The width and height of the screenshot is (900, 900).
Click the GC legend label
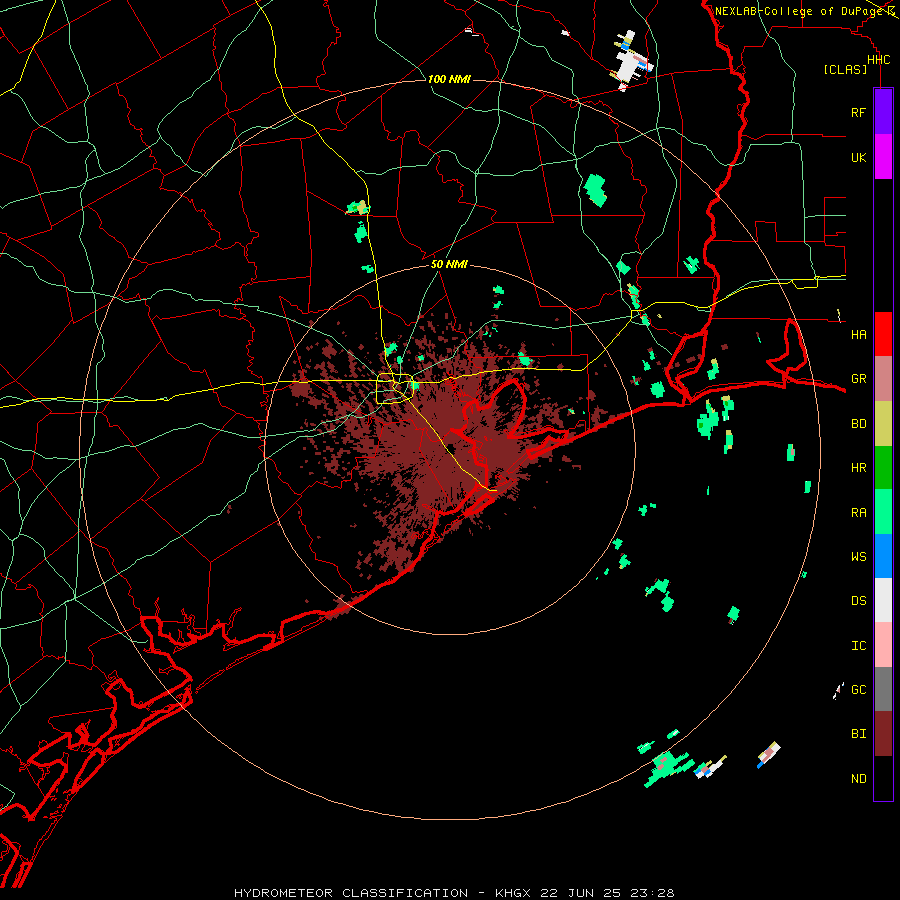(858, 689)
